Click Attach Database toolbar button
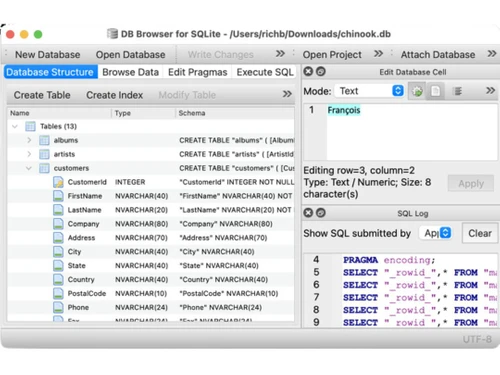The image size is (500, 375). click(x=438, y=54)
